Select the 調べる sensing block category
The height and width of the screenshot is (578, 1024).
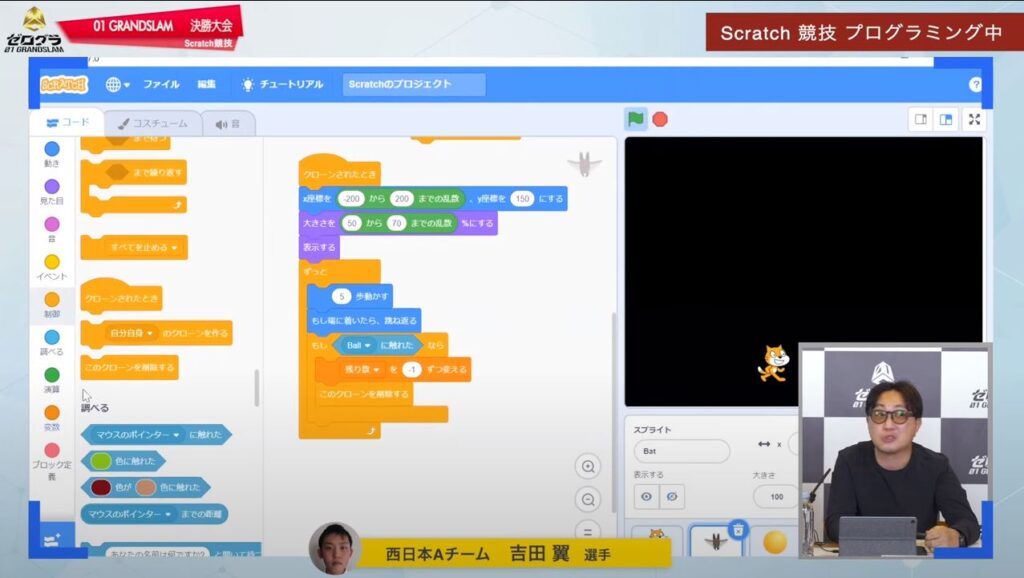[52, 343]
